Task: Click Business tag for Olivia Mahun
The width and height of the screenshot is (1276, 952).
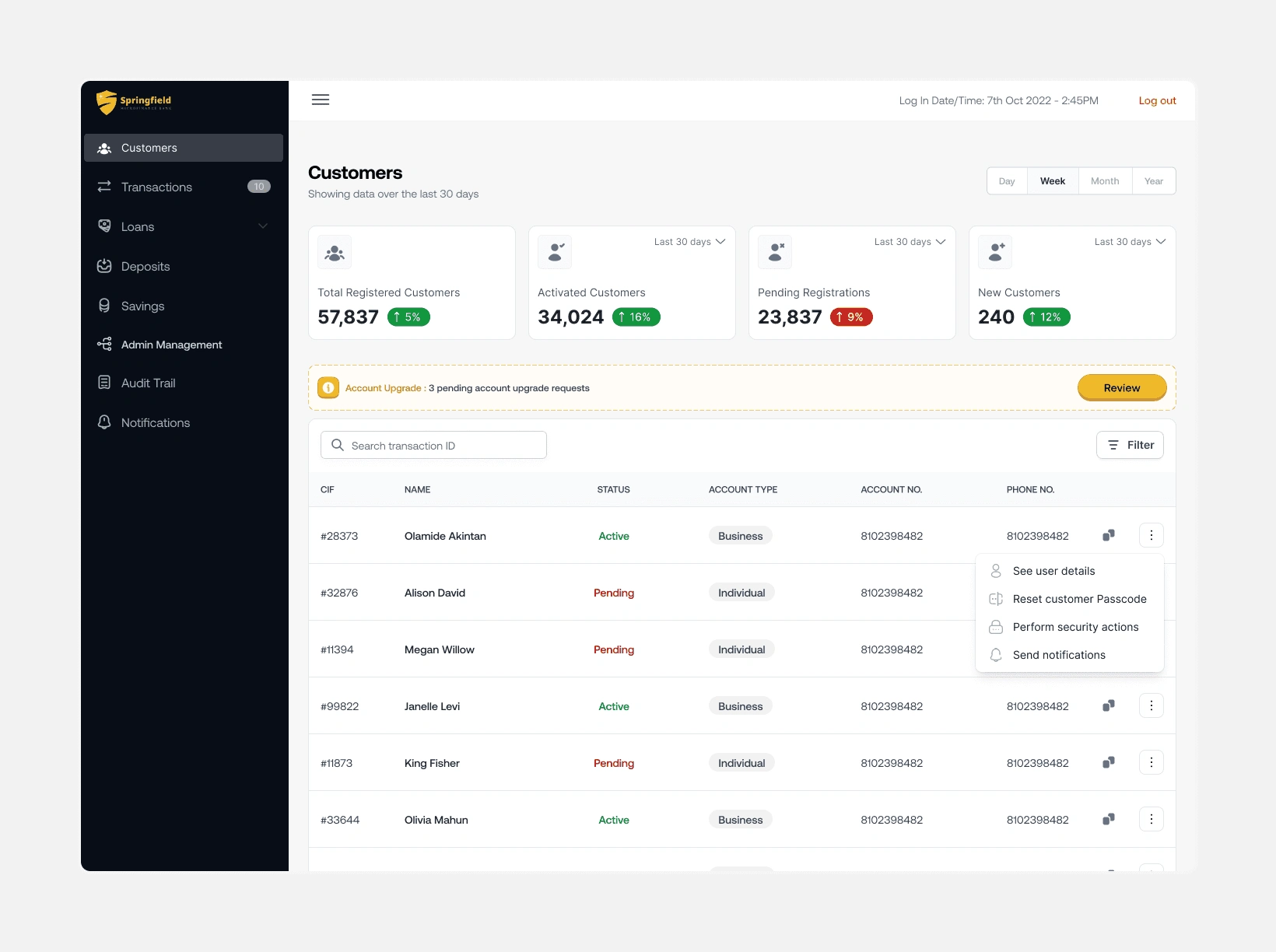Action: coord(740,819)
